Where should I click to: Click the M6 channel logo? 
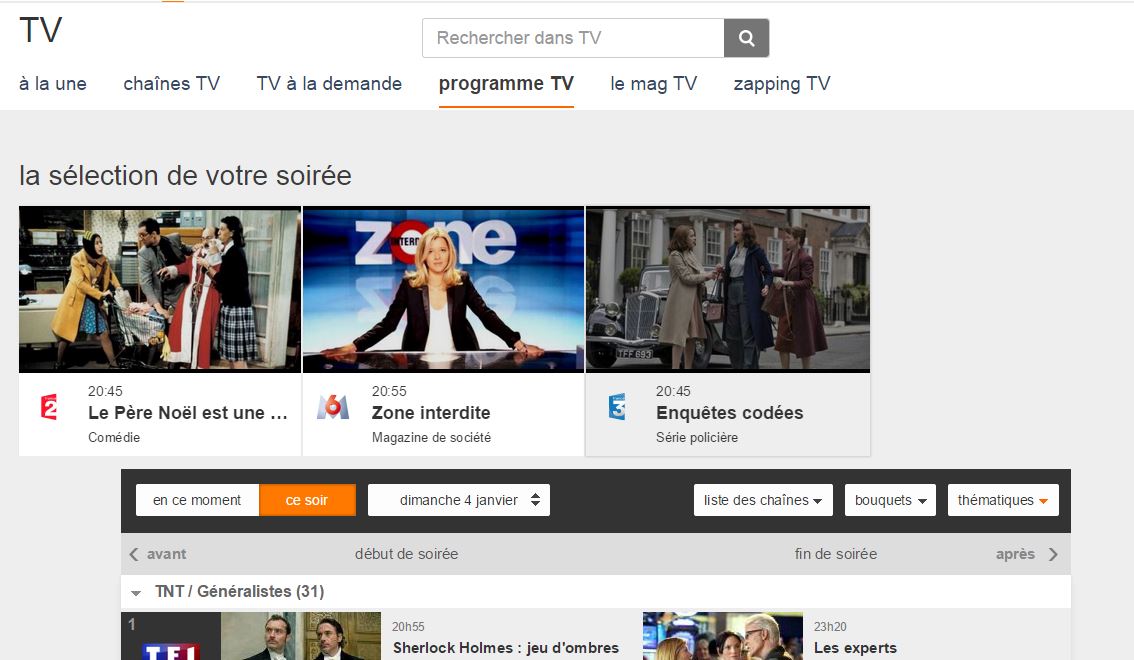[x=333, y=407]
